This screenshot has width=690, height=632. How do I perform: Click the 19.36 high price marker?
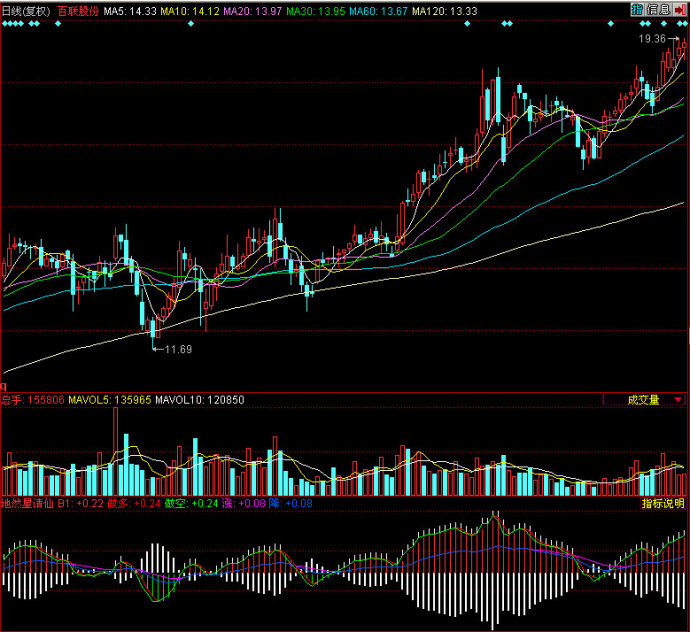click(652, 39)
